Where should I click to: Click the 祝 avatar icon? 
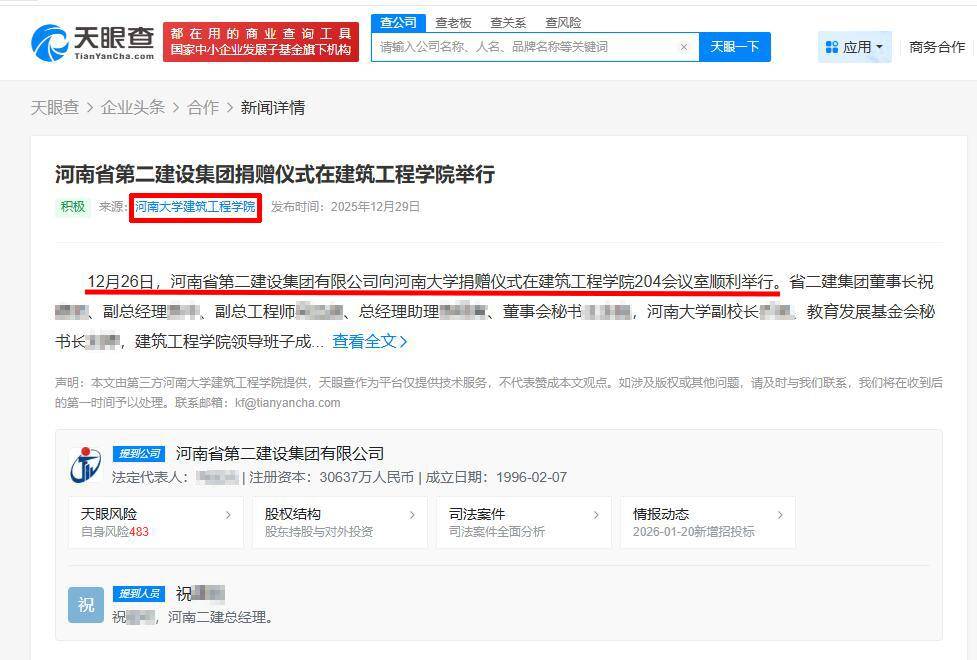pyautogui.click(x=85, y=604)
